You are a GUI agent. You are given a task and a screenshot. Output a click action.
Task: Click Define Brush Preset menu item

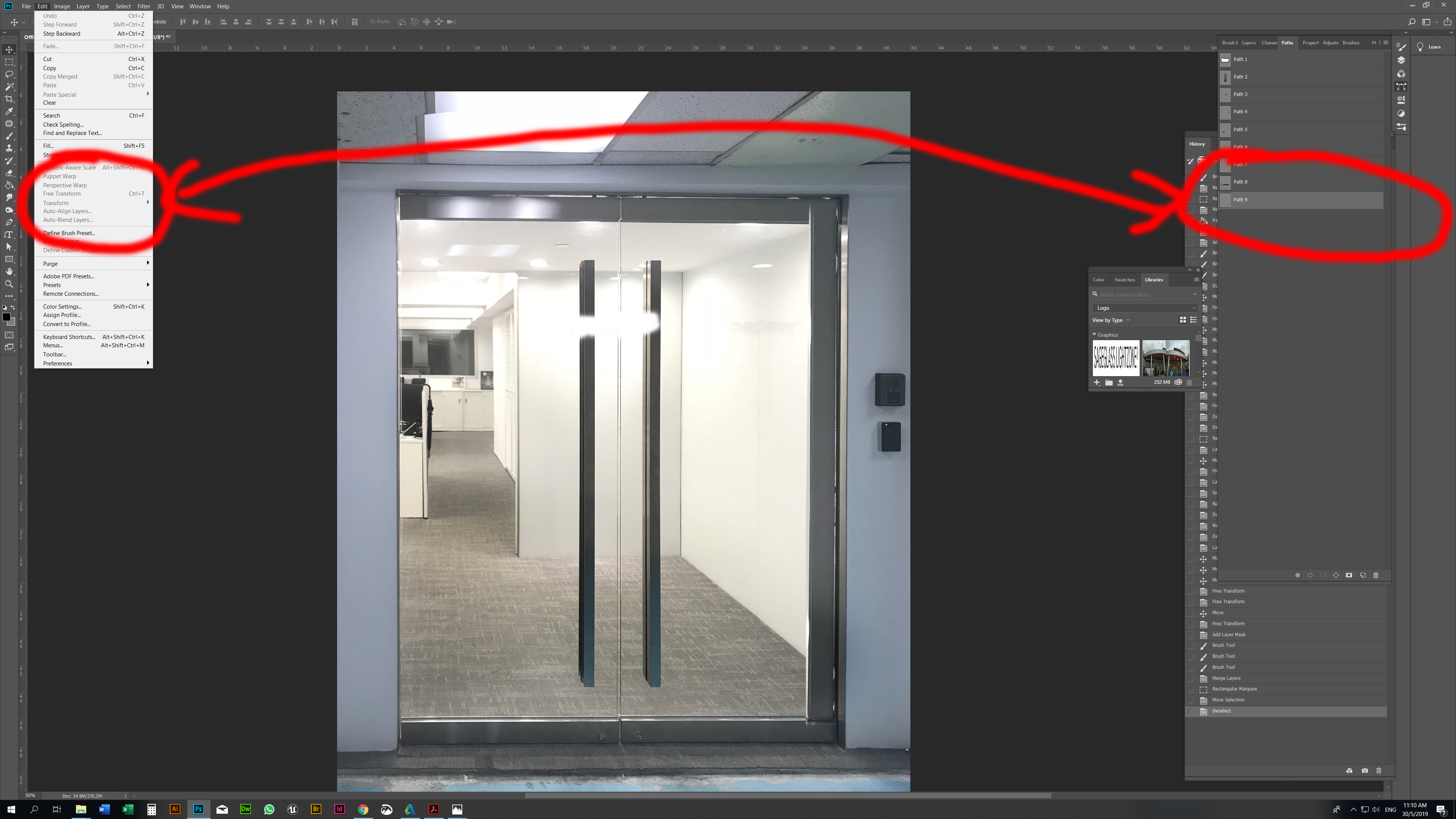coord(69,233)
